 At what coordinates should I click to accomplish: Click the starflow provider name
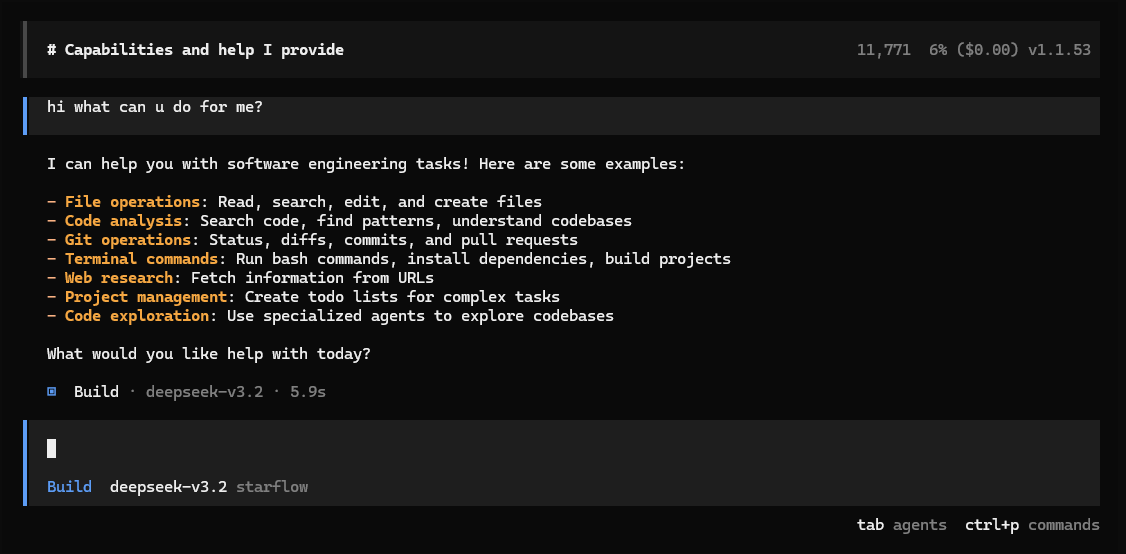pos(272,487)
